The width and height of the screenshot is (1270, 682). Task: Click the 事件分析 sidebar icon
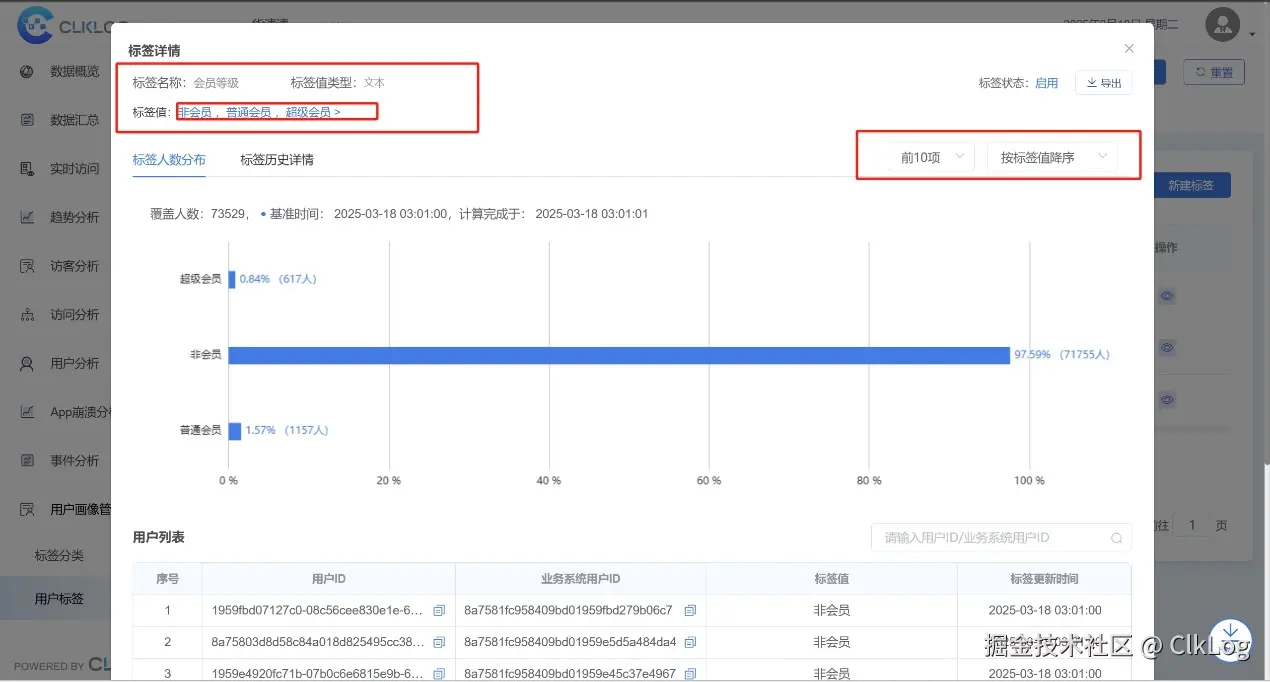(28, 460)
